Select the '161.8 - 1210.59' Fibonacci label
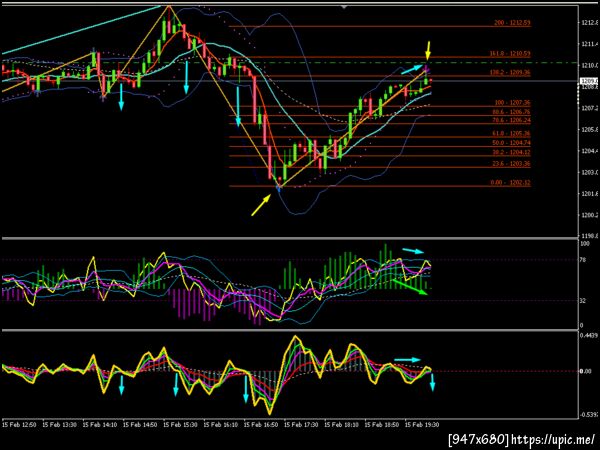The image size is (600, 450). (510, 54)
